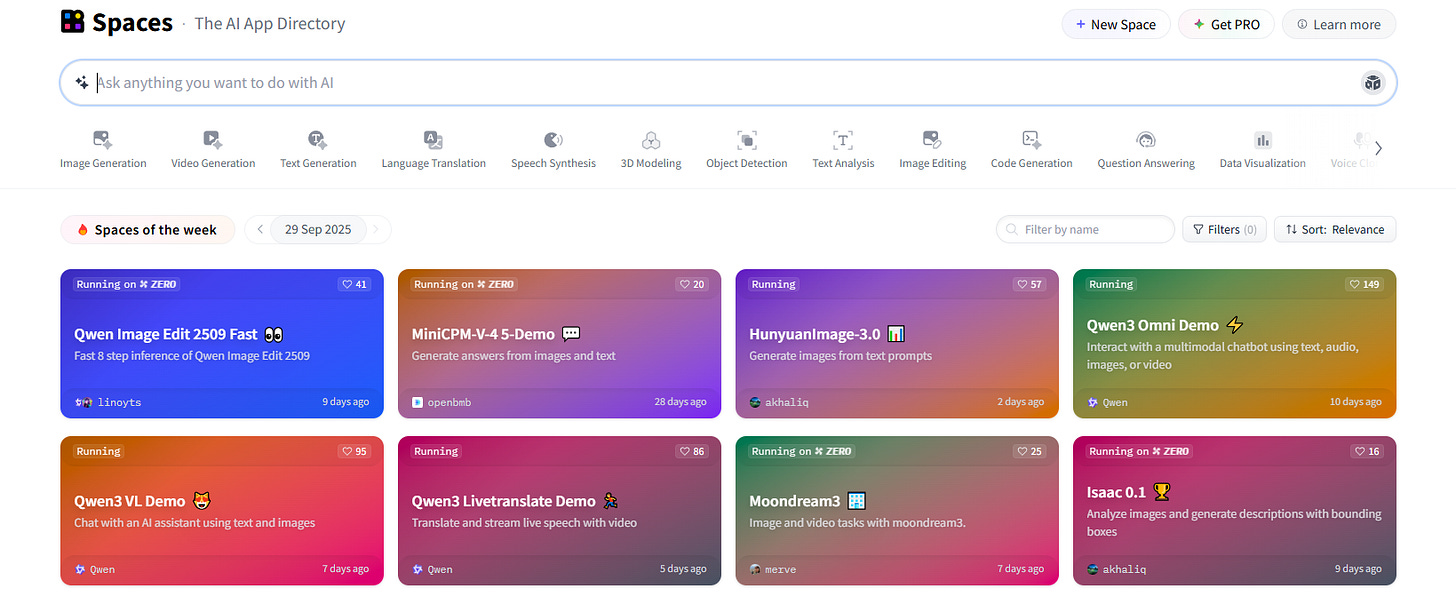Open the HunyuanImage-3.0 space card
The image size is (1456, 612).
[897, 343]
